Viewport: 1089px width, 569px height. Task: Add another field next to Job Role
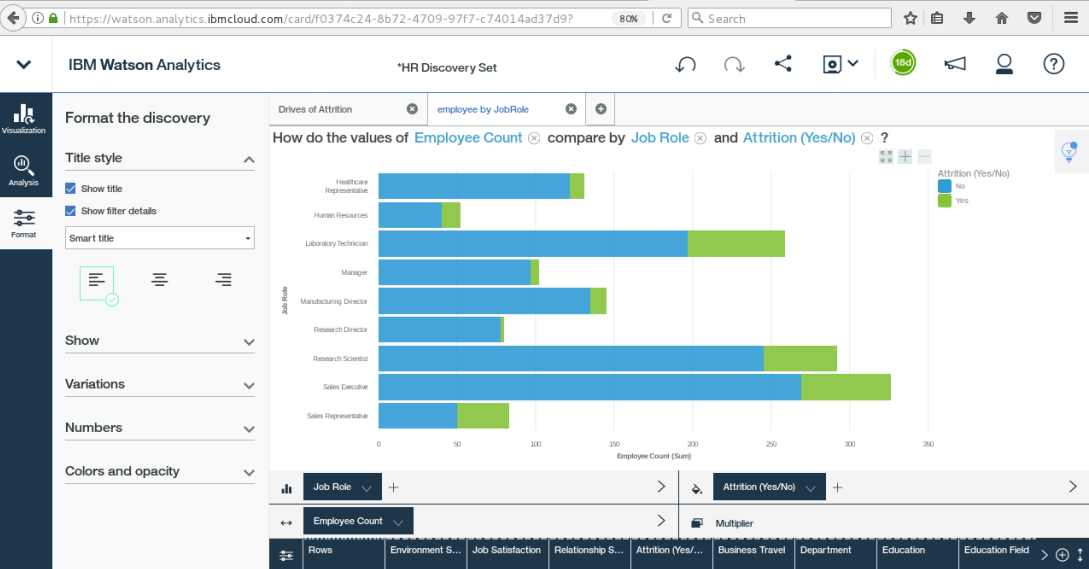394,488
